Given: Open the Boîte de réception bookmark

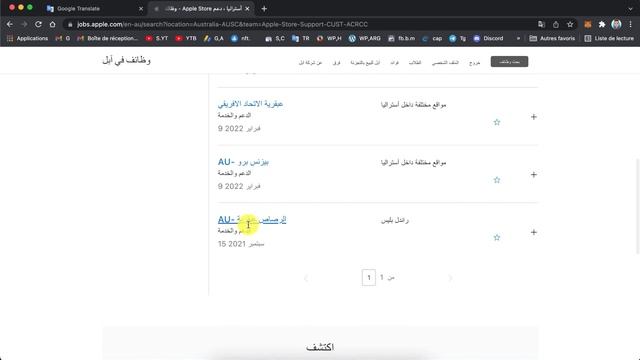Looking at the screenshot, I should (108, 38).
